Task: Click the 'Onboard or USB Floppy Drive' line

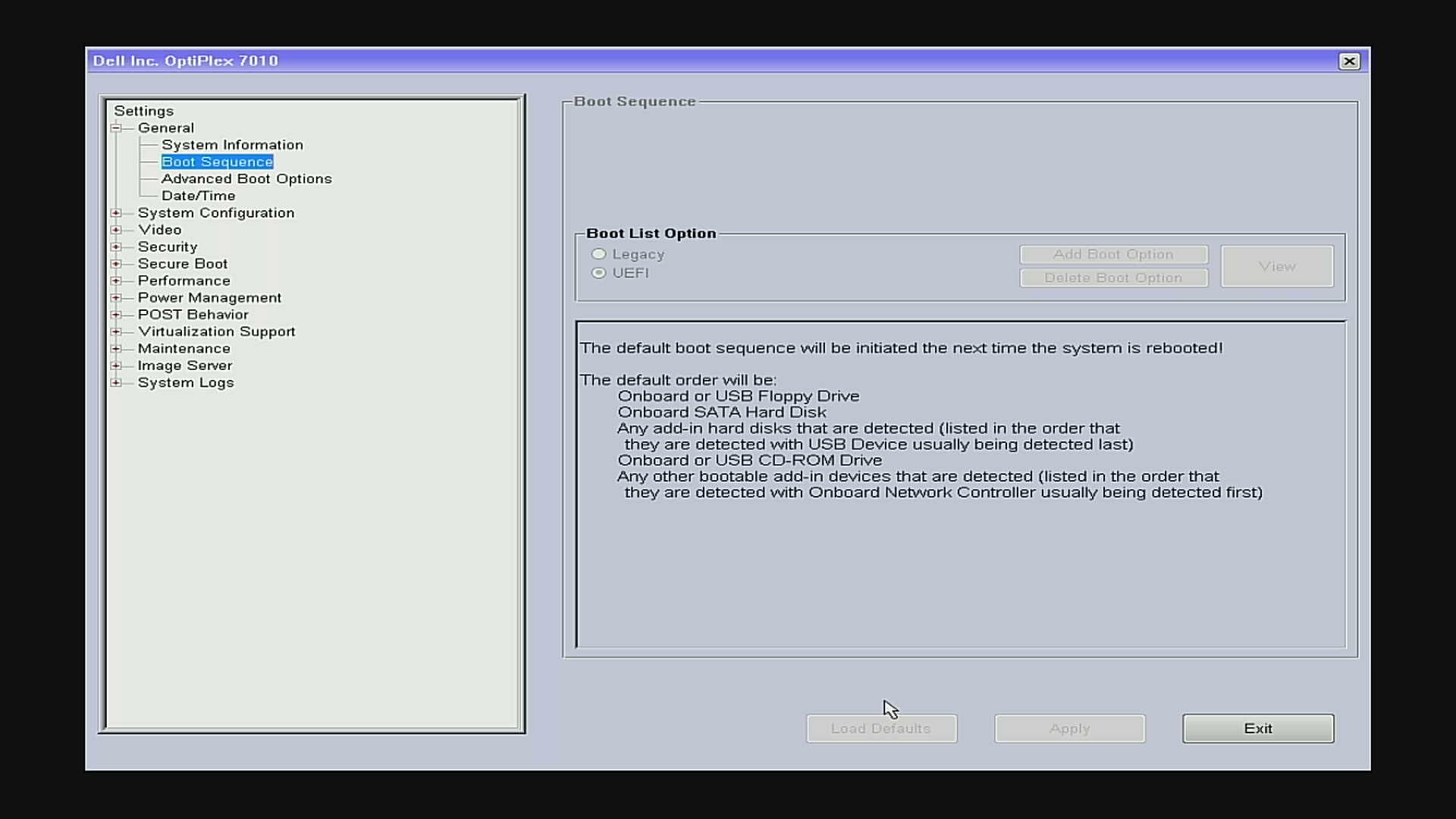Action: click(738, 397)
